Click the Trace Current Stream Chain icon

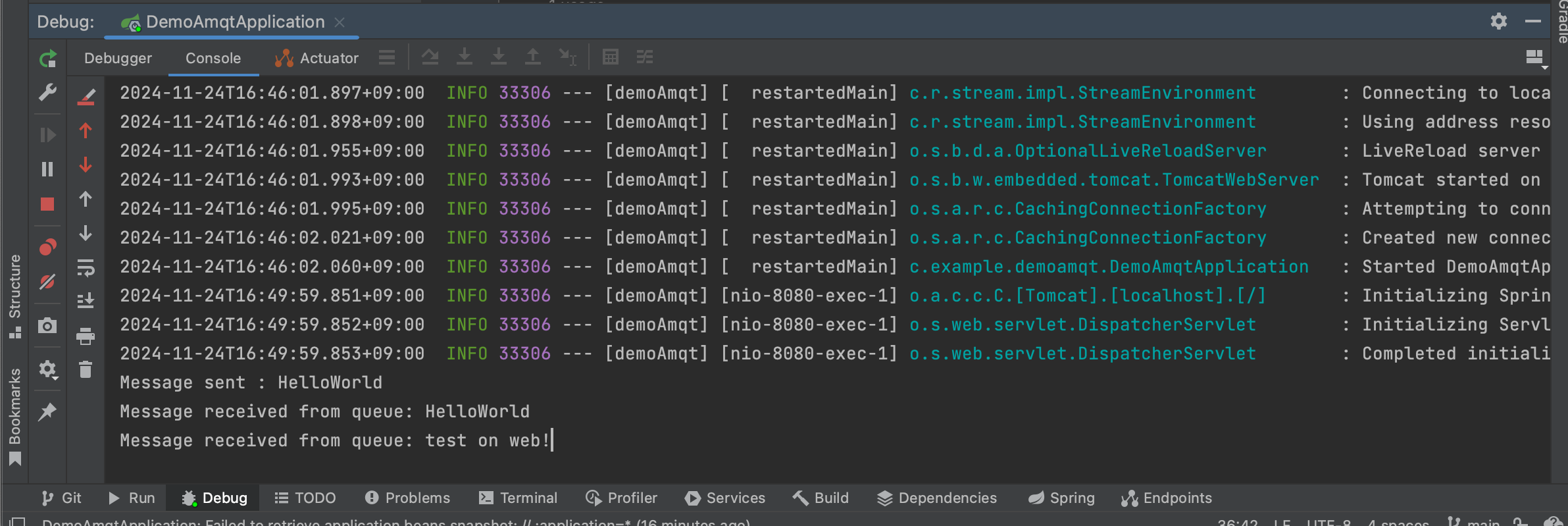point(645,57)
